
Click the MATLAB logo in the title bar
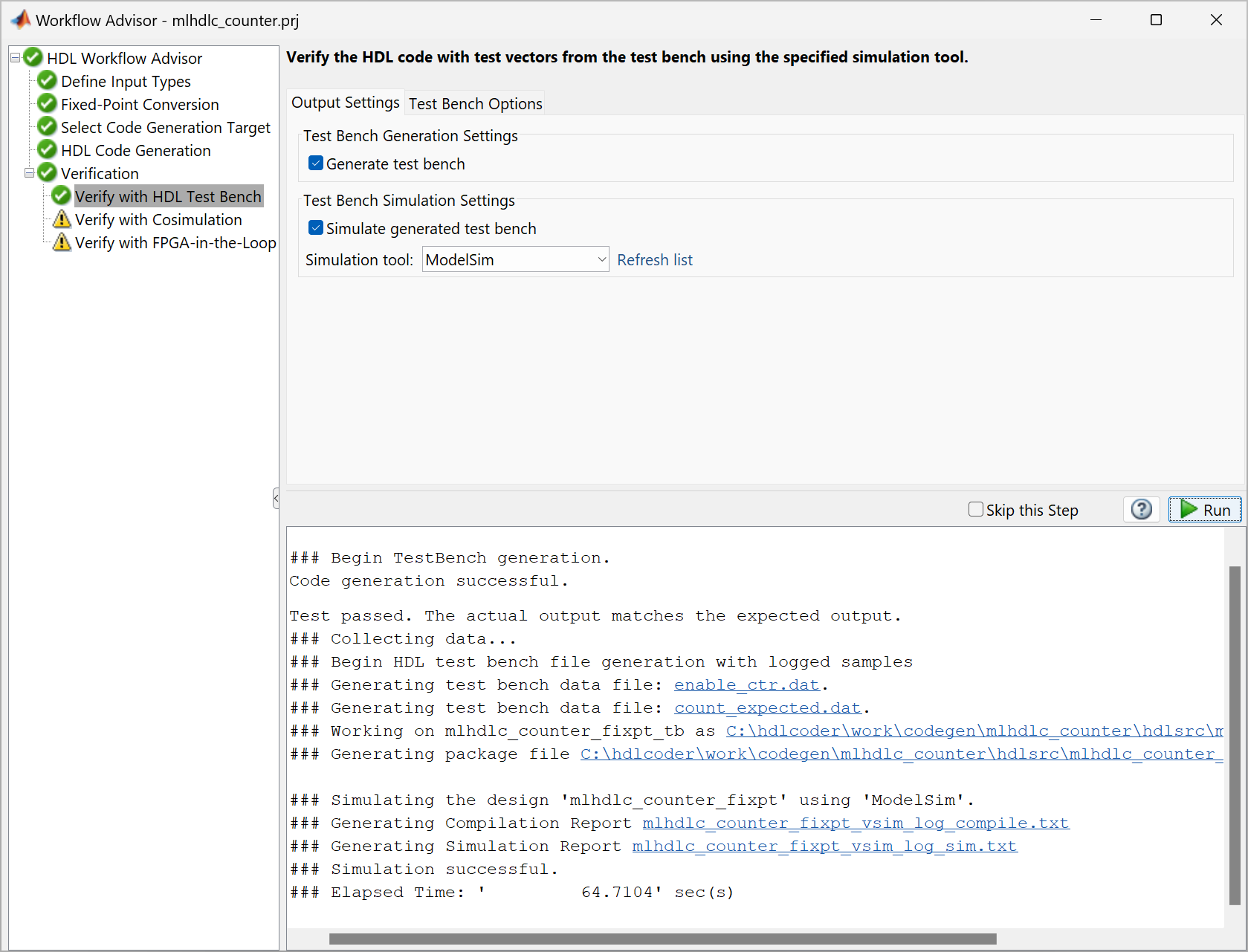tap(20, 19)
